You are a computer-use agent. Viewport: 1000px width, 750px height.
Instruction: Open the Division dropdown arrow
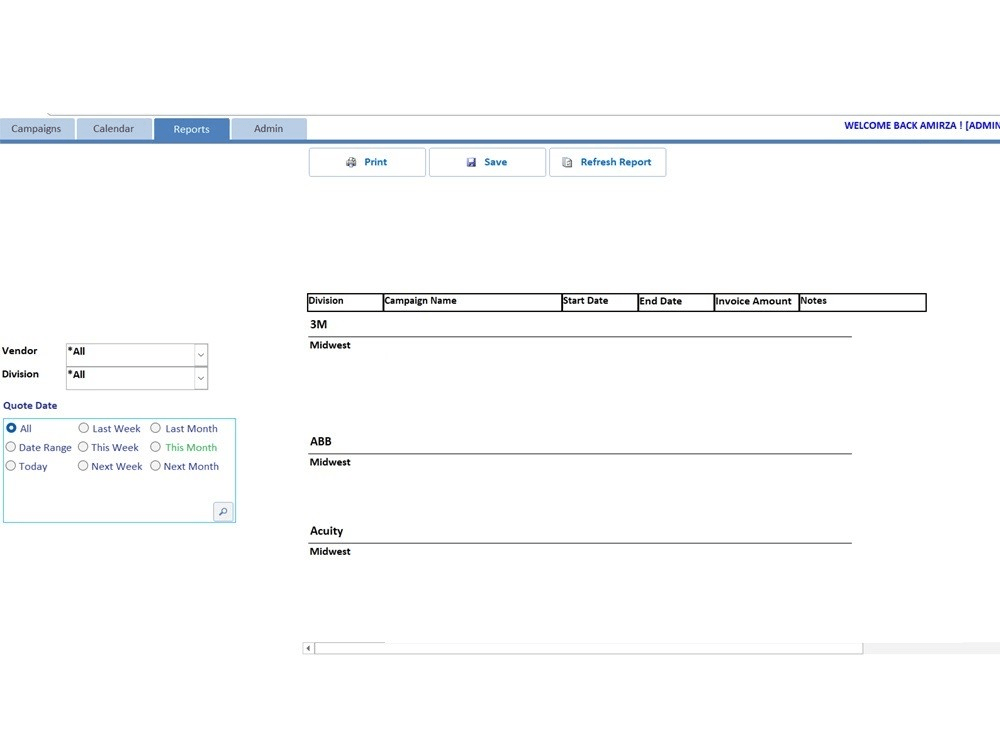click(x=201, y=378)
